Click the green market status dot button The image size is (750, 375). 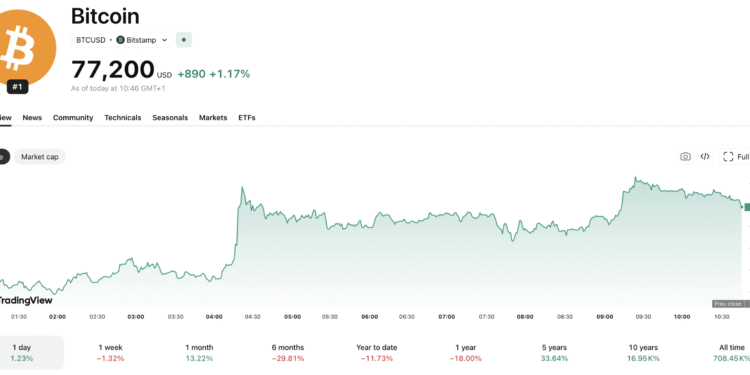pos(184,40)
